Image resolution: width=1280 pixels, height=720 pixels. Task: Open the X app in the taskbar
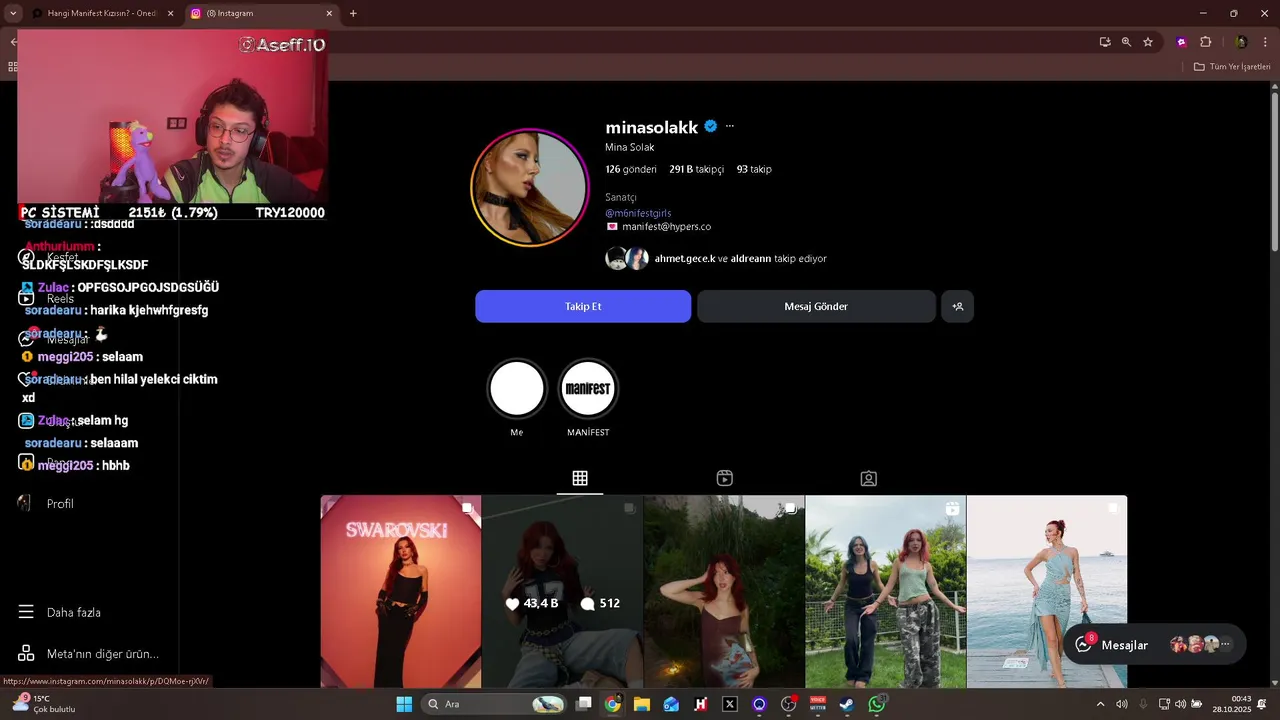730,704
